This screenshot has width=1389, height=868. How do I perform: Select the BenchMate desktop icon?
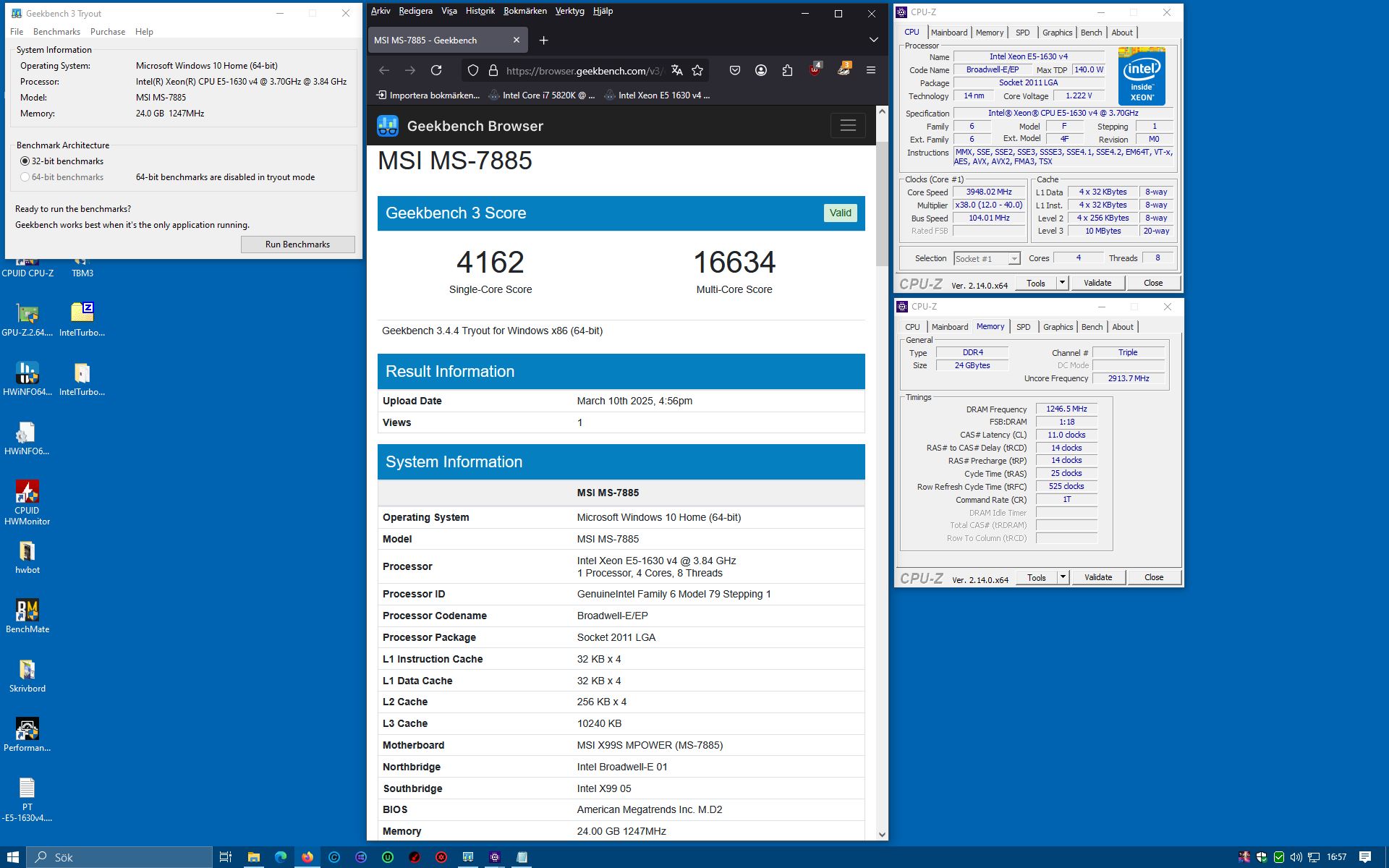27,616
